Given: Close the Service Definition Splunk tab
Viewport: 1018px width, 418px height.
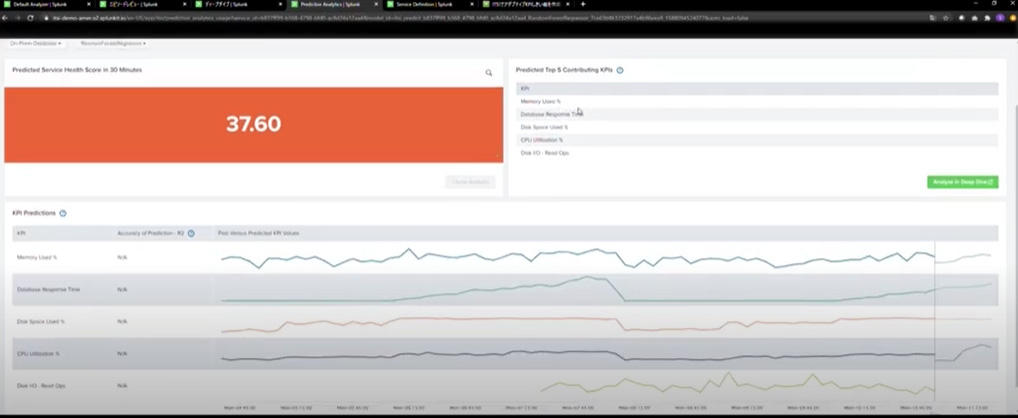Looking at the screenshot, I should point(471,4).
